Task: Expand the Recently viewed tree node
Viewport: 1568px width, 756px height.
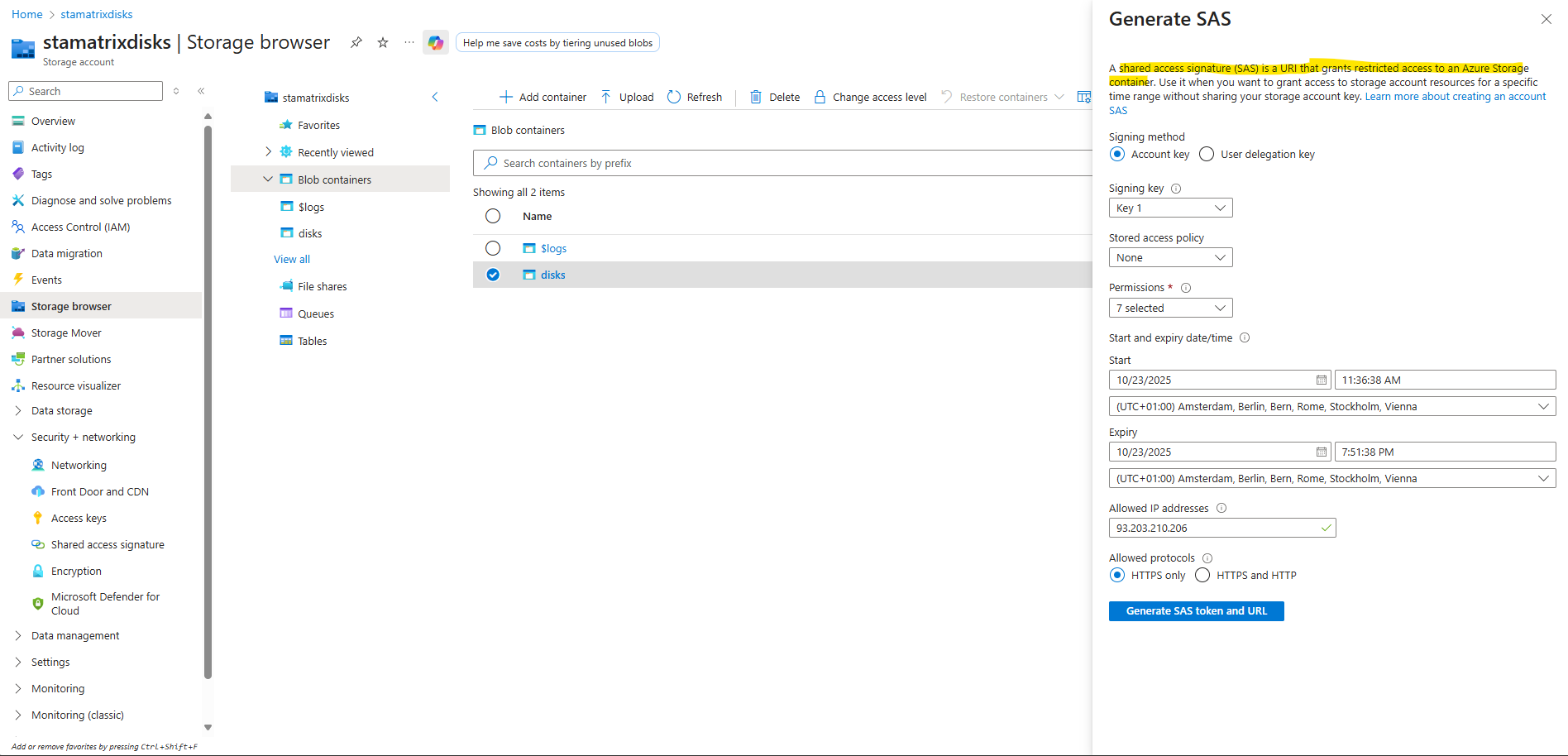Action: 268,152
